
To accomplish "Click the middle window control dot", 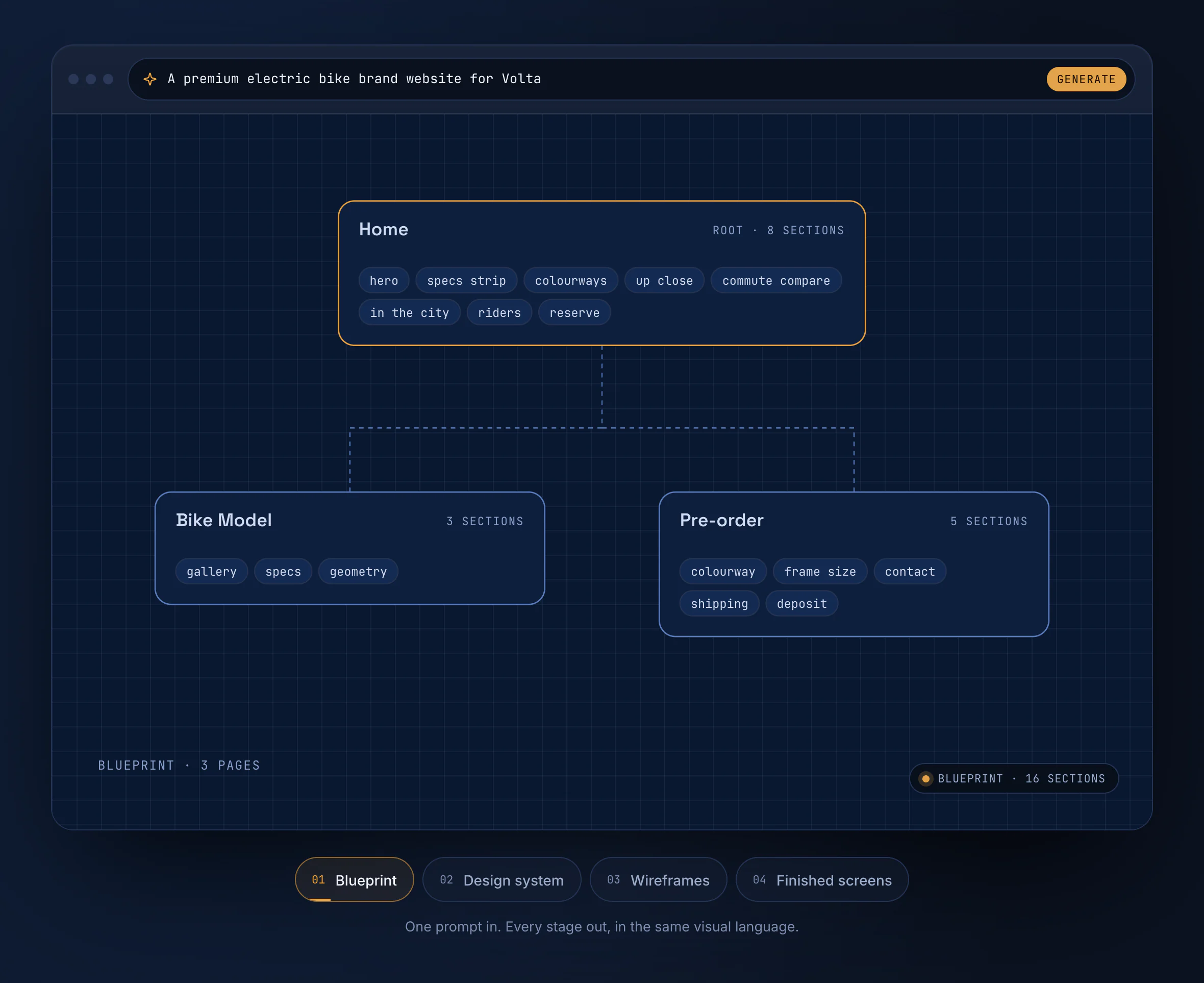I will pos(91,79).
